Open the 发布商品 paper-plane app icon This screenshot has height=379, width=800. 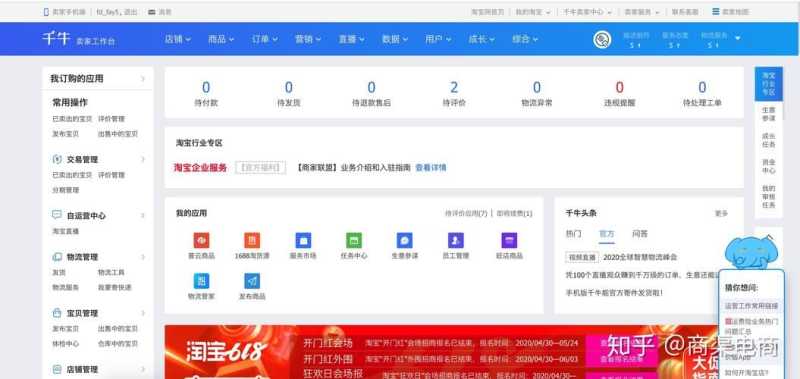[x=252, y=281]
